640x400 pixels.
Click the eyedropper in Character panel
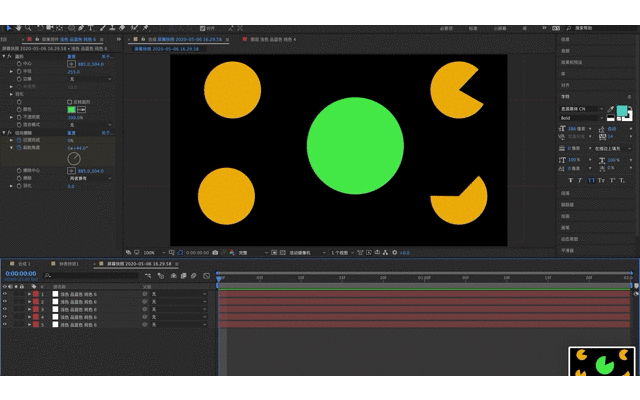(611, 109)
